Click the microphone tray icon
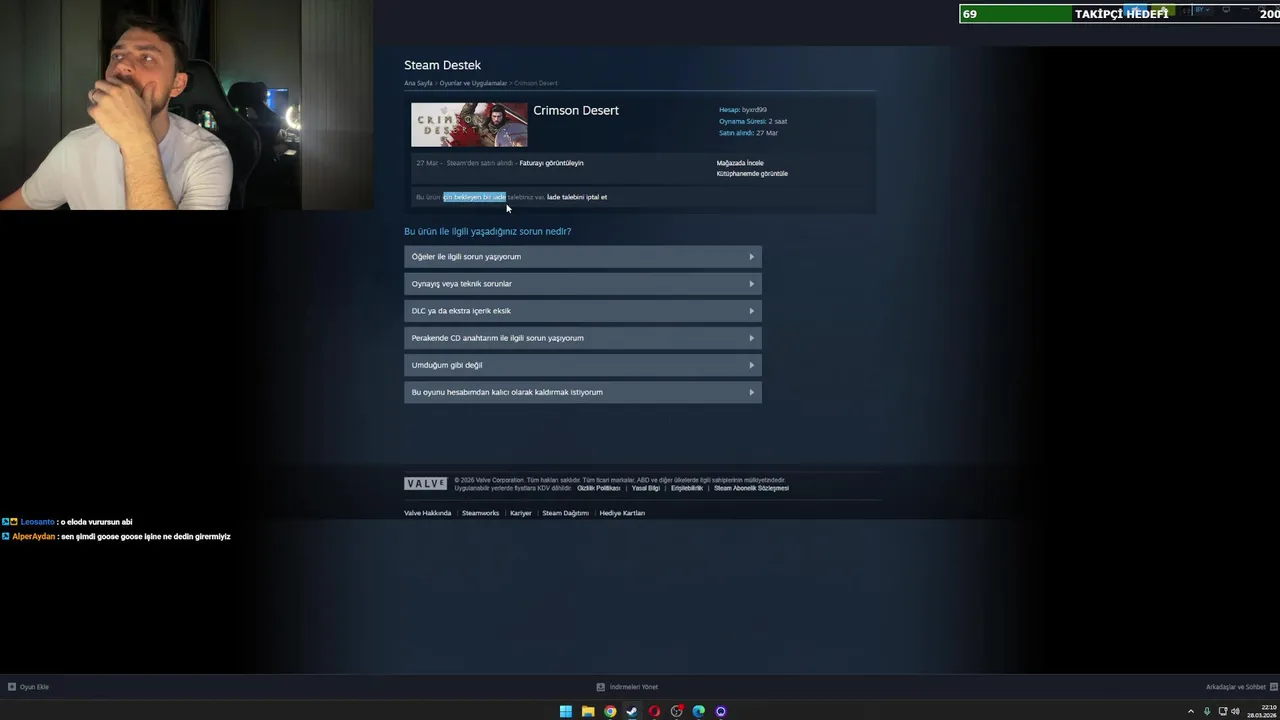This screenshot has height=720, width=1280. [1207, 712]
